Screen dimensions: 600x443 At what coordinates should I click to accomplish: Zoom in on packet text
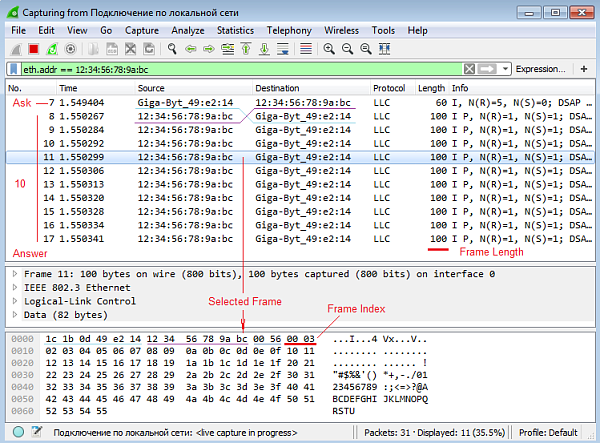[x=330, y=48]
